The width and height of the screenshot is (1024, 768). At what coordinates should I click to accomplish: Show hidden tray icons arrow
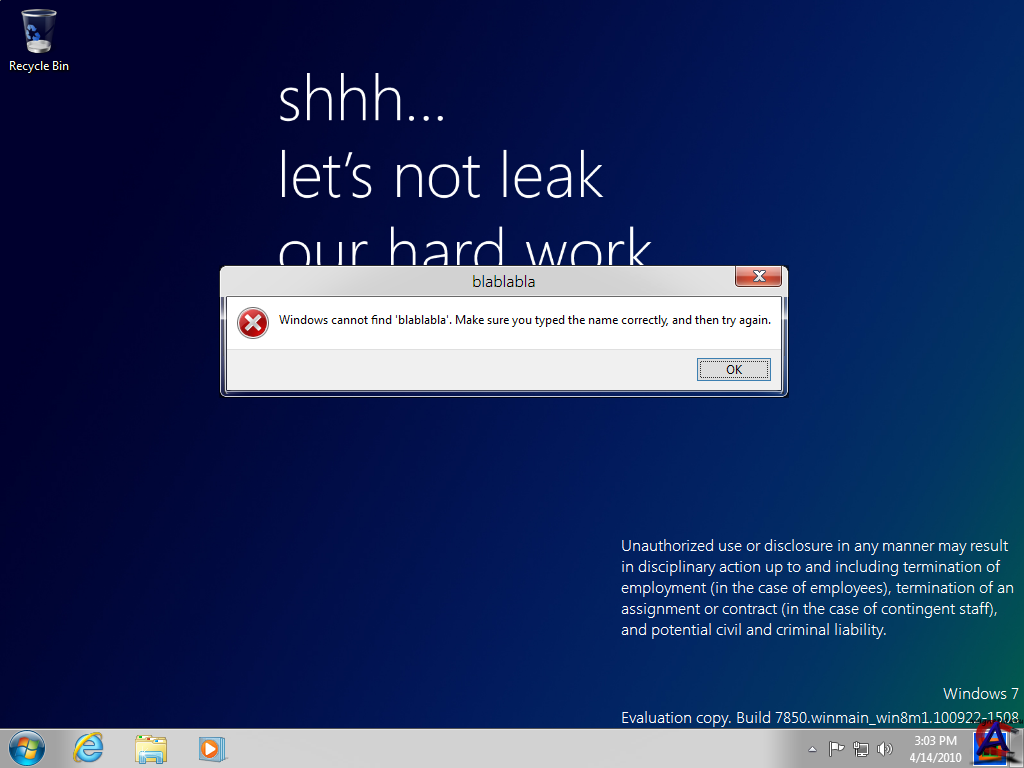[812, 749]
